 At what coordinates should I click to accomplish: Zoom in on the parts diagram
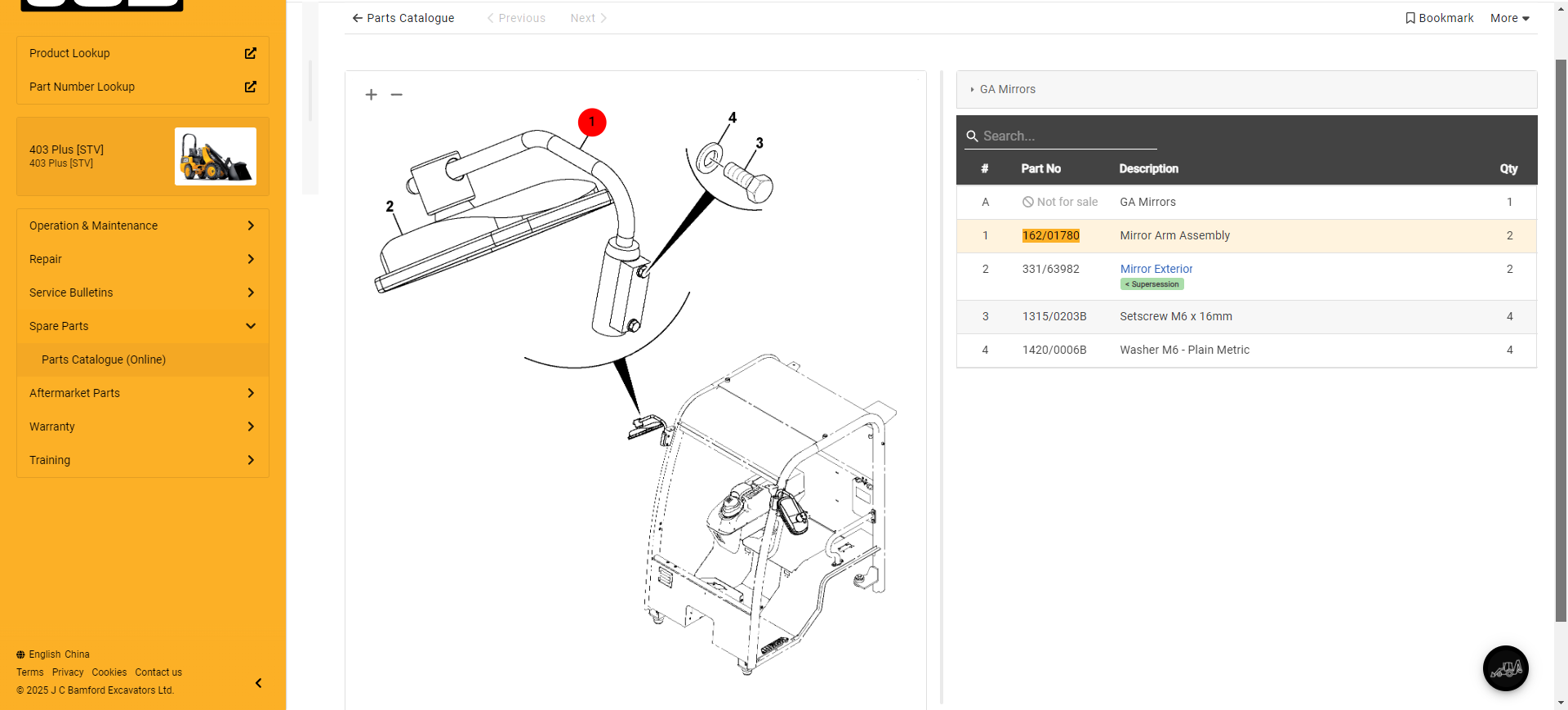click(372, 95)
